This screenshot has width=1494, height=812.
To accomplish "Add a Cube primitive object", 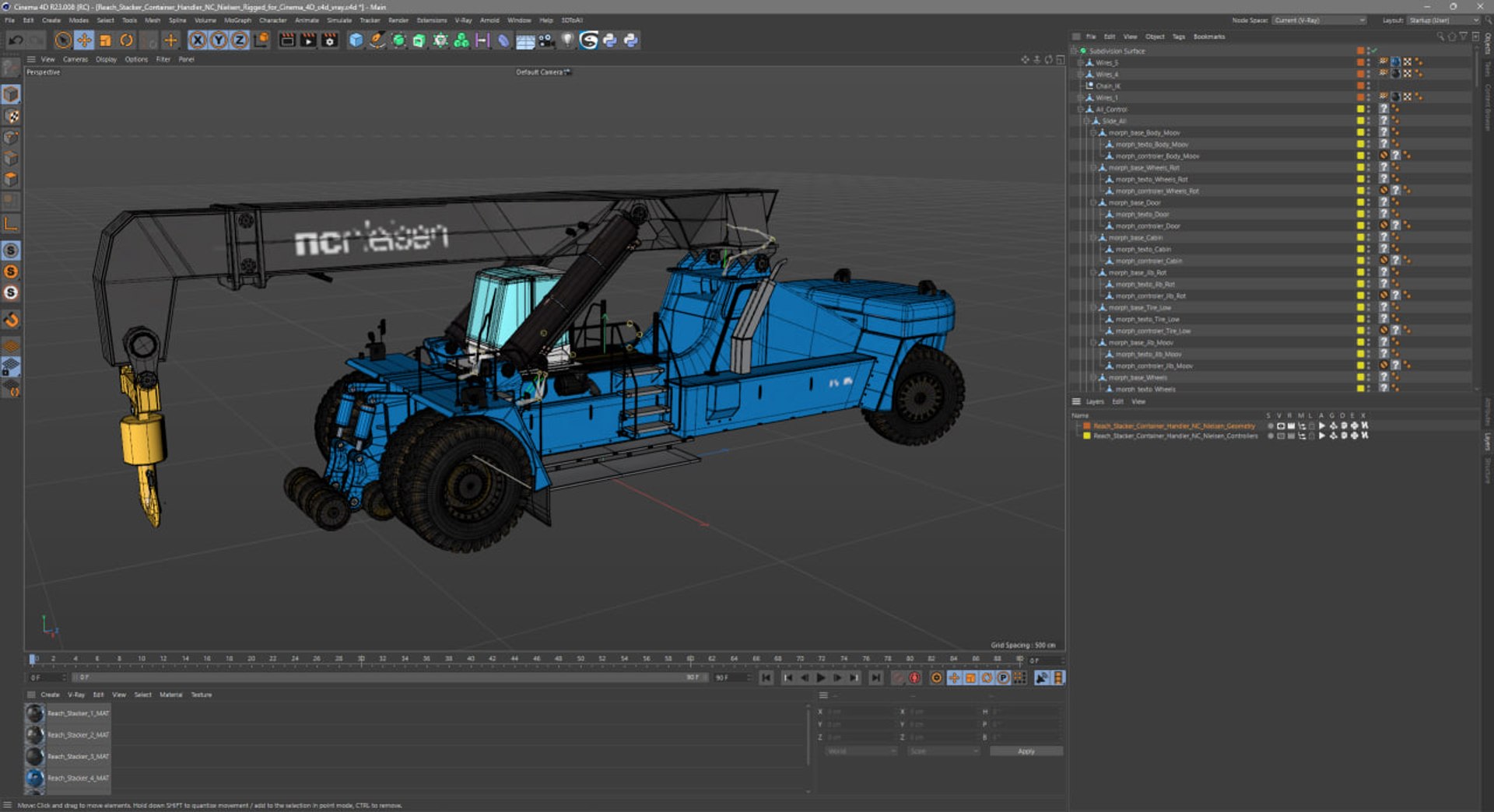I will click(x=356, y=40).
